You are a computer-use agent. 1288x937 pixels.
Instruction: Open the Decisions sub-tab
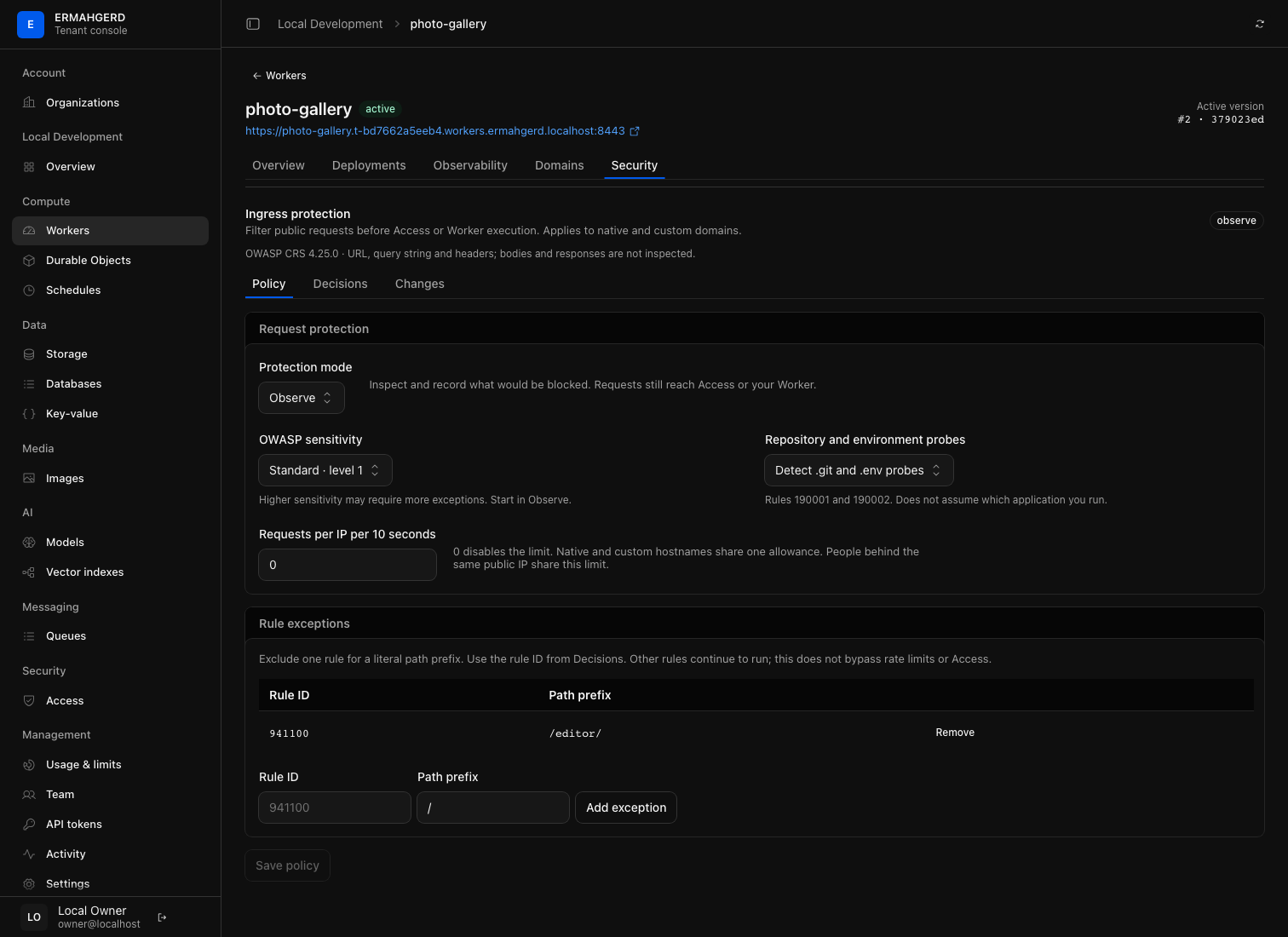coord(341,284)
